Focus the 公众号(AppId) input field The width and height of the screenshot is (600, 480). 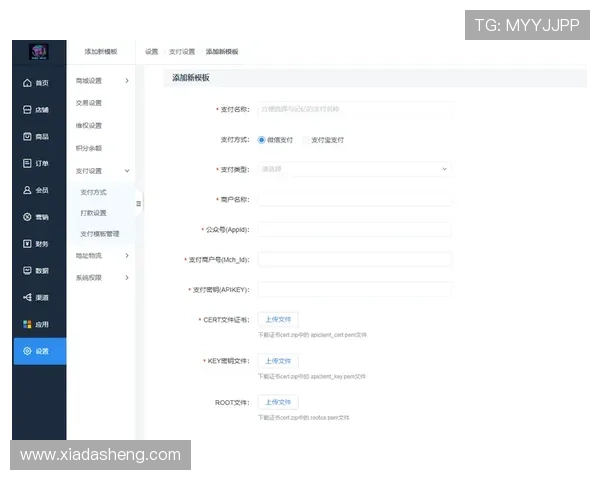pos(355,230)
